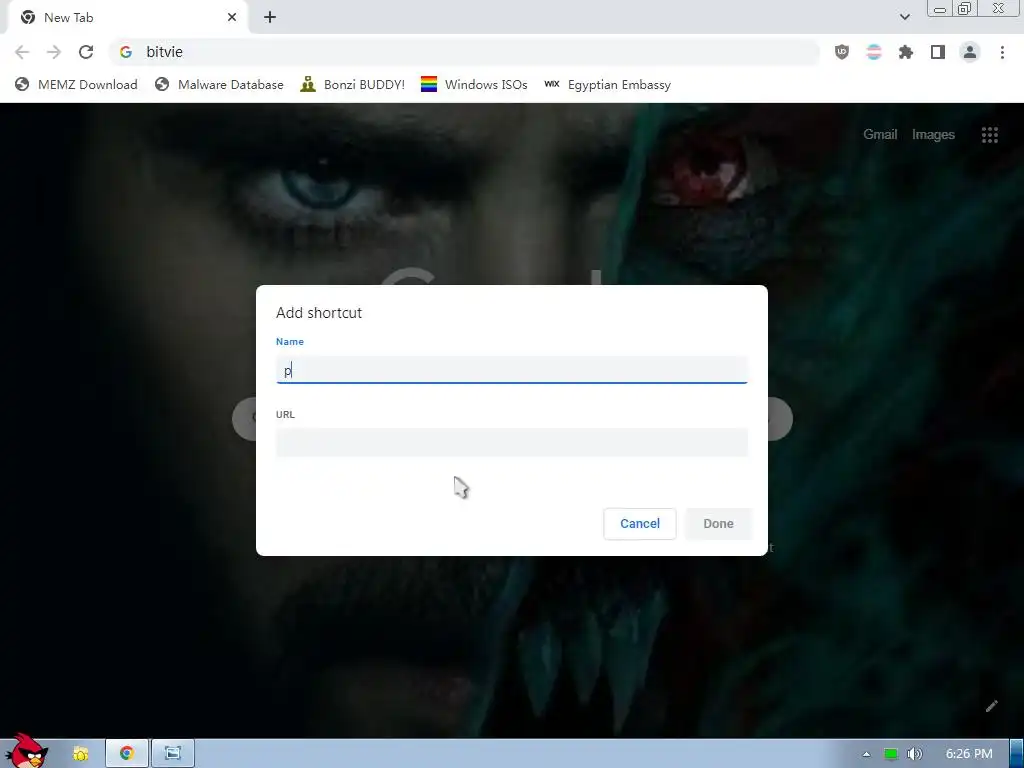Open the Egyptian Embassy bookmark

pyautogui.click(x=607, y=85)
